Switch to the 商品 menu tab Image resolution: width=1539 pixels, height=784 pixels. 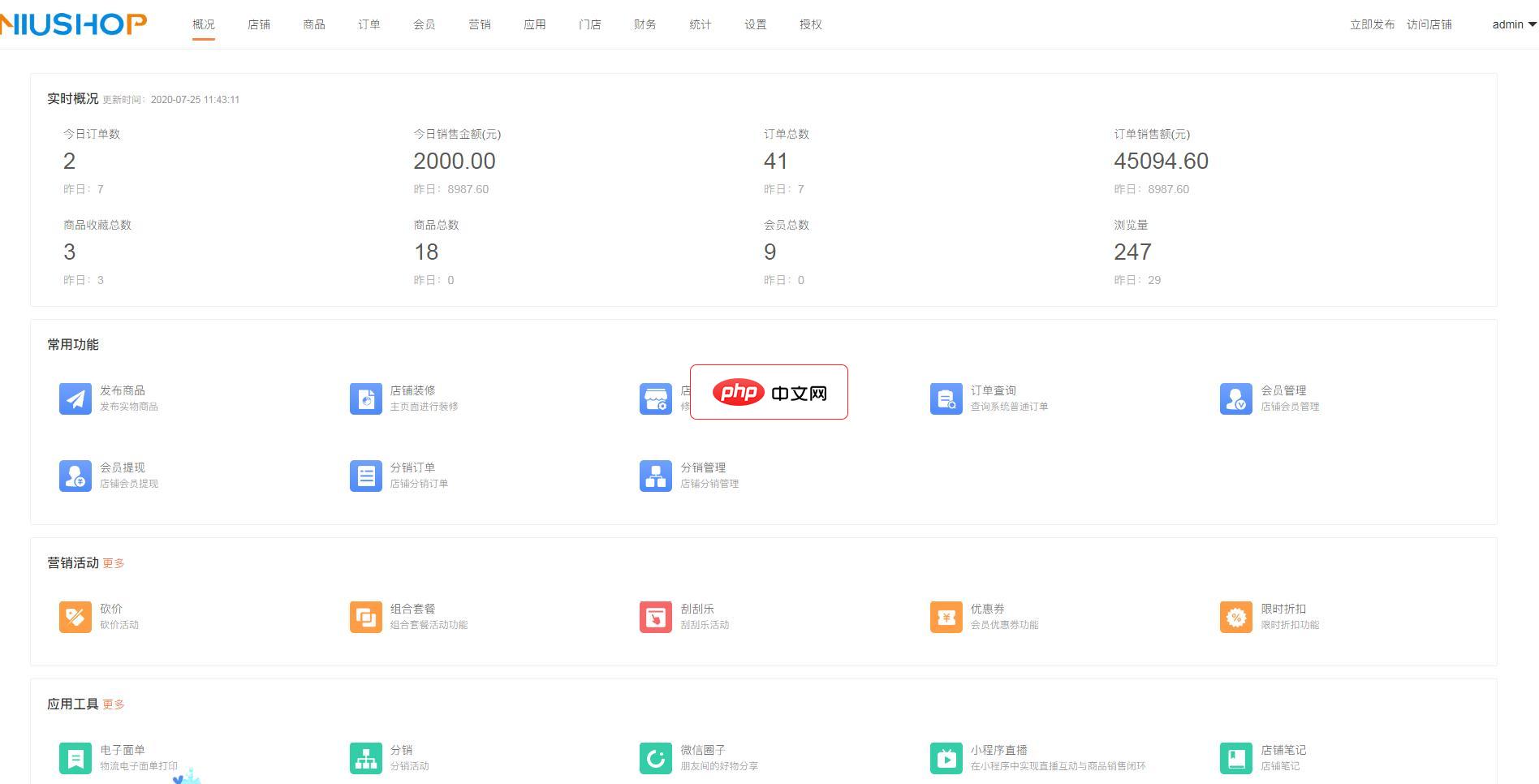coord(314,24)
